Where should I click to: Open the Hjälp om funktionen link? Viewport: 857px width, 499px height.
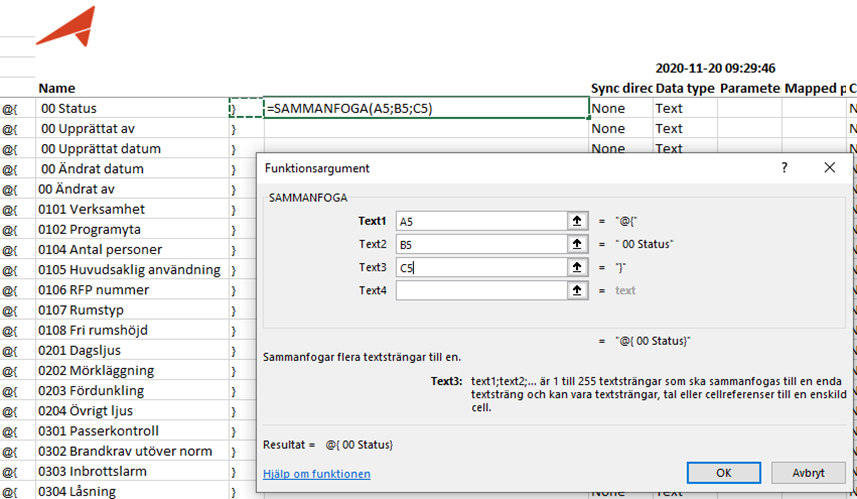pyautogui.click(x=316, y=474)
